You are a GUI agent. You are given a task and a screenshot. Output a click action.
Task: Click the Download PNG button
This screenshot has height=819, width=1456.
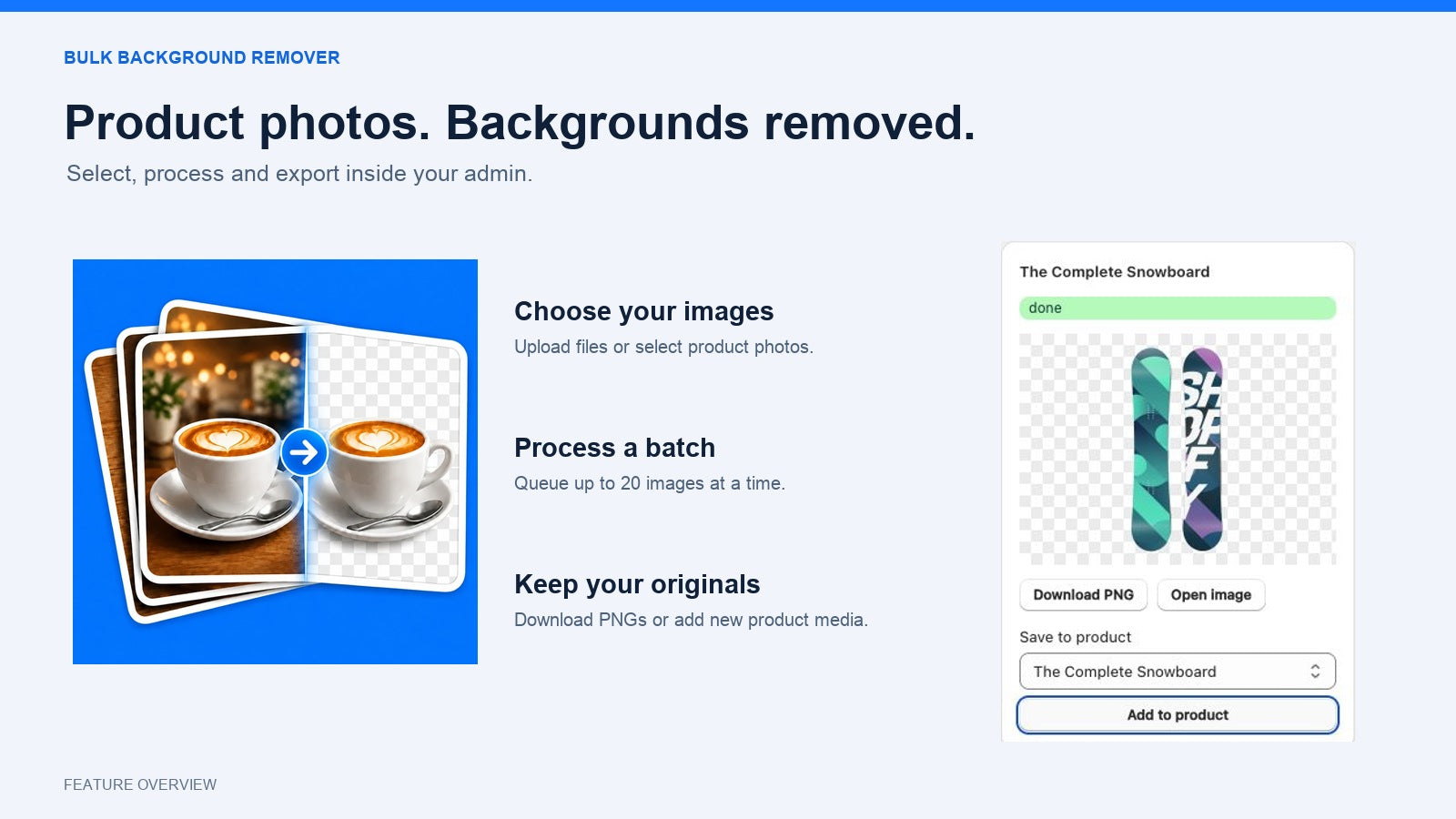[x=1083, y=594]
